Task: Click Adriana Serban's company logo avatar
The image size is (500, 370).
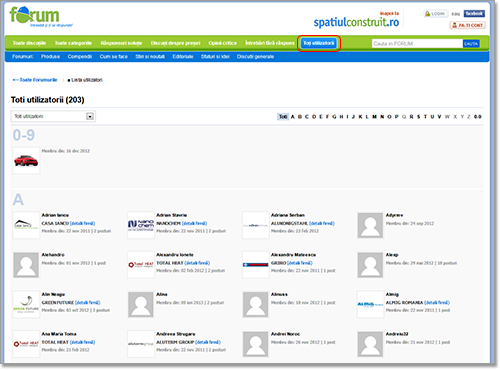Action: pyautogui.click(x=256, y=225)
